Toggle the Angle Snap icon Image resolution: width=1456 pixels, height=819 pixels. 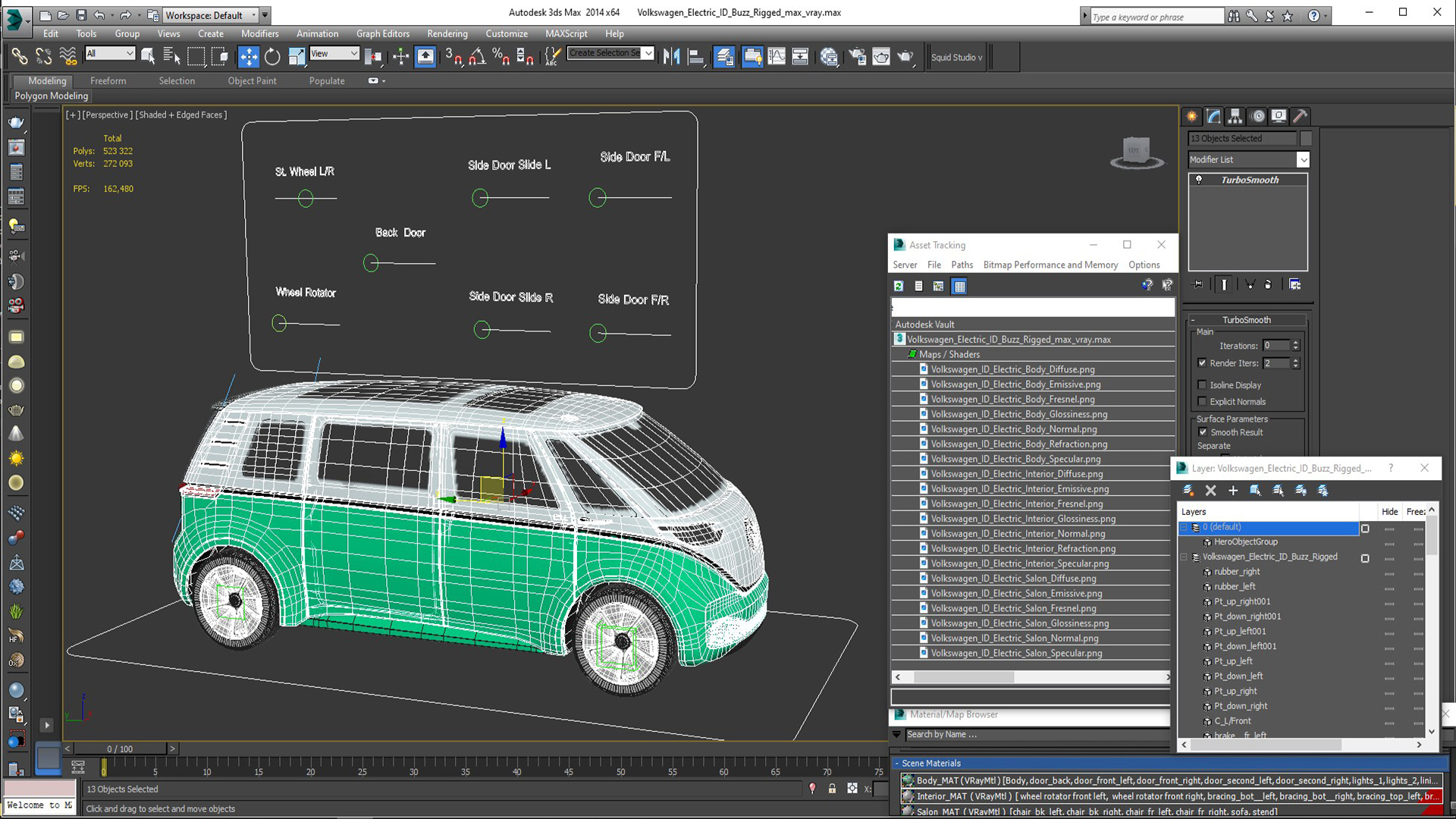477,56
